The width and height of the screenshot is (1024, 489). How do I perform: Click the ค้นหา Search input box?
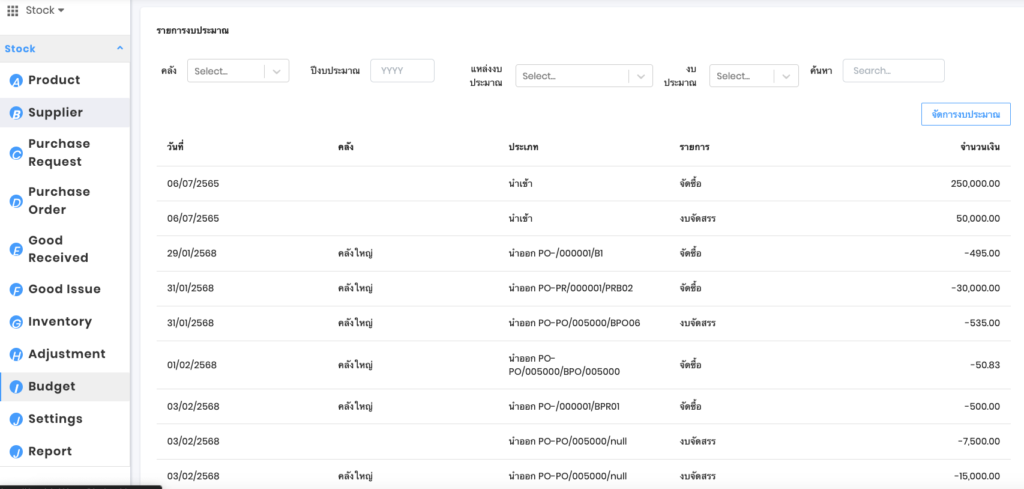pyautogui.click(x=893, y=71)
